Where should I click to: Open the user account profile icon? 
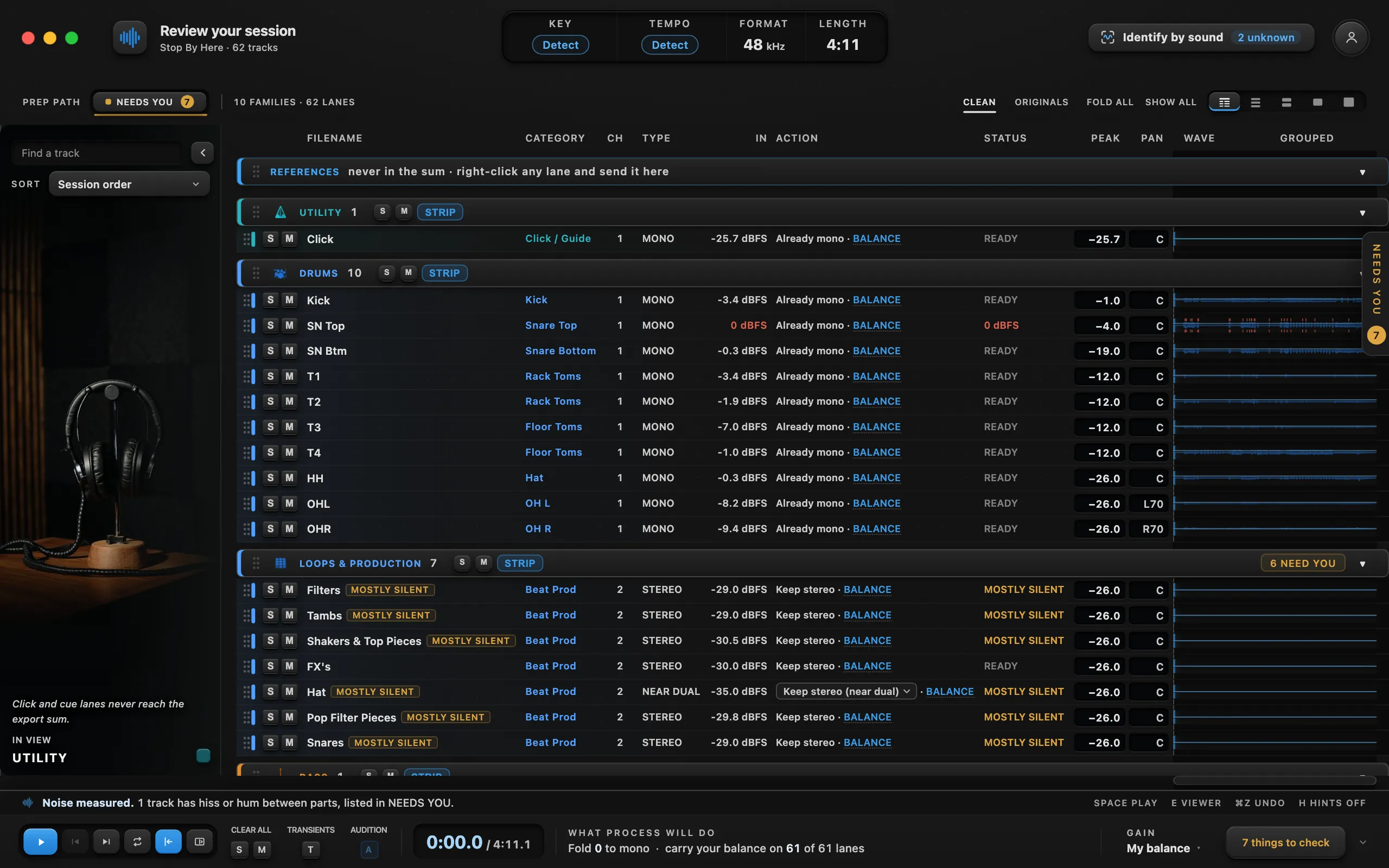1351,37
